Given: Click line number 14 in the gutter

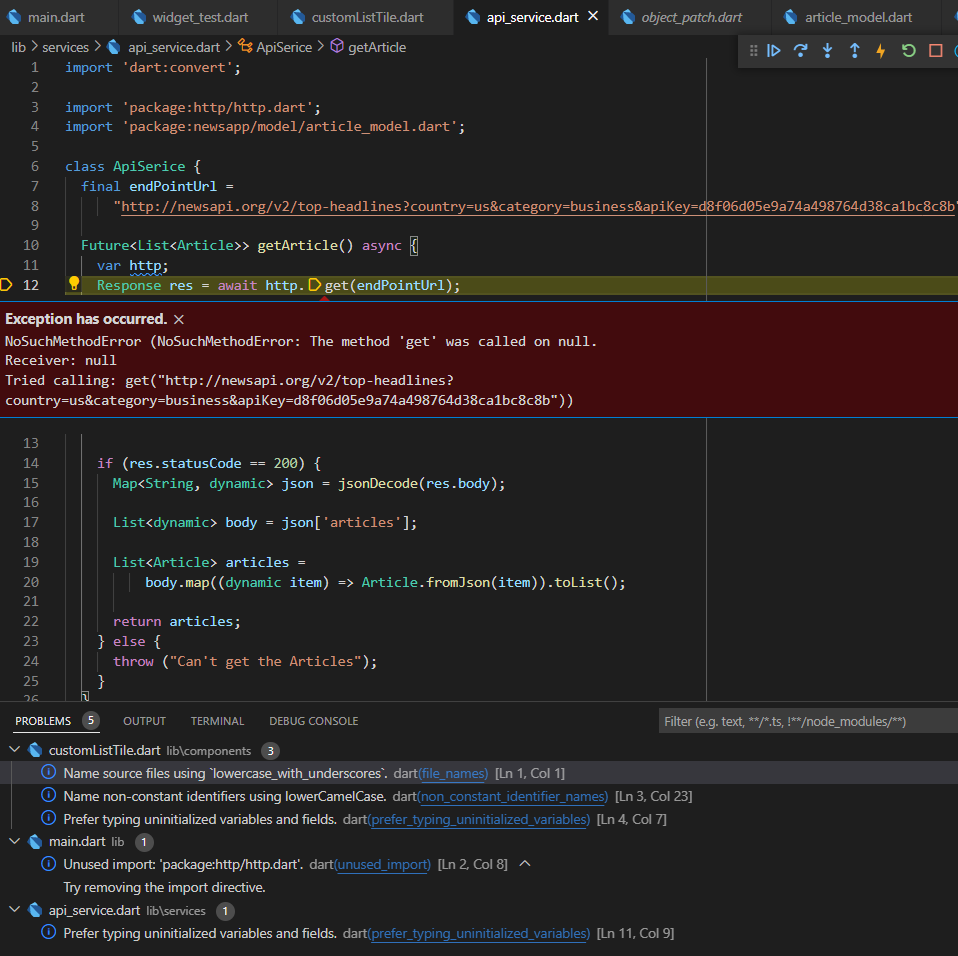Looking at the screenshot, I should (31, 464).
